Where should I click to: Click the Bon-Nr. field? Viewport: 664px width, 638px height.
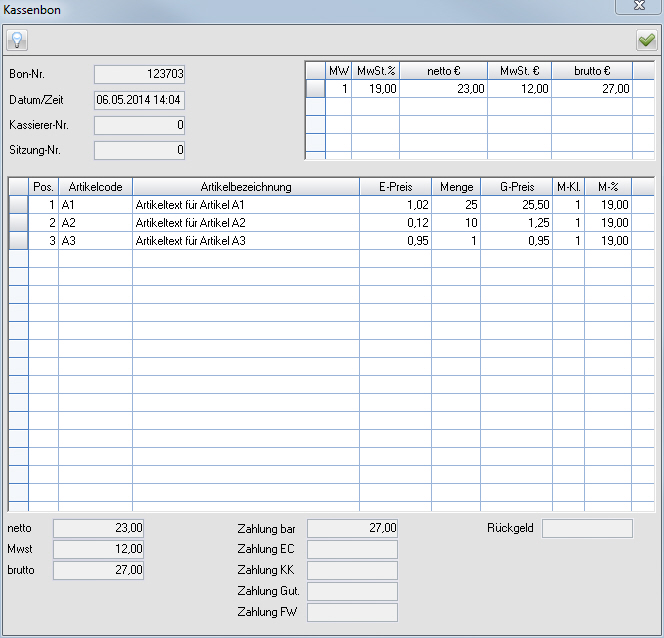point(139,74)
